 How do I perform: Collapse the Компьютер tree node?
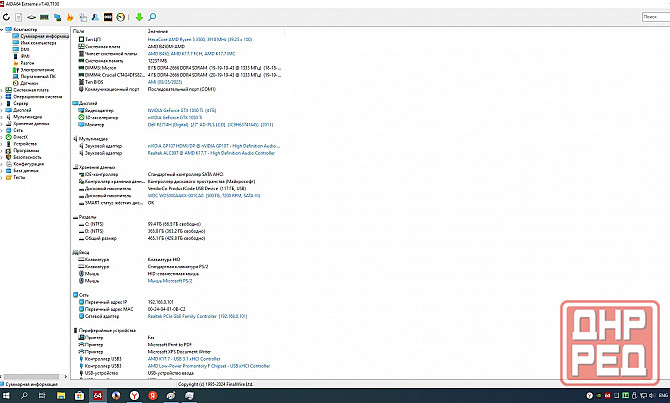point(4,31)
